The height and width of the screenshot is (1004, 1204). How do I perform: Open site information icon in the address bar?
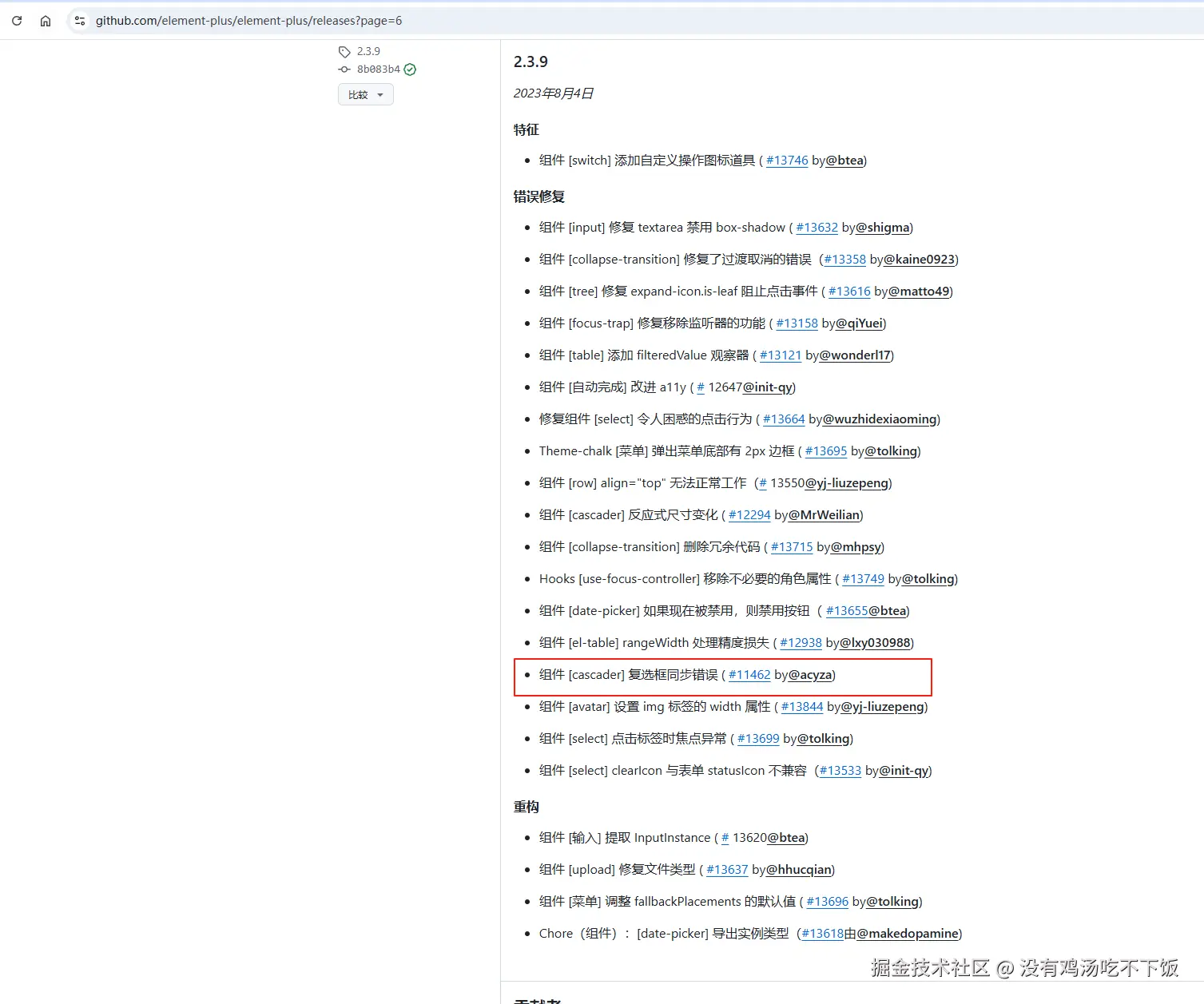point(79,21)
